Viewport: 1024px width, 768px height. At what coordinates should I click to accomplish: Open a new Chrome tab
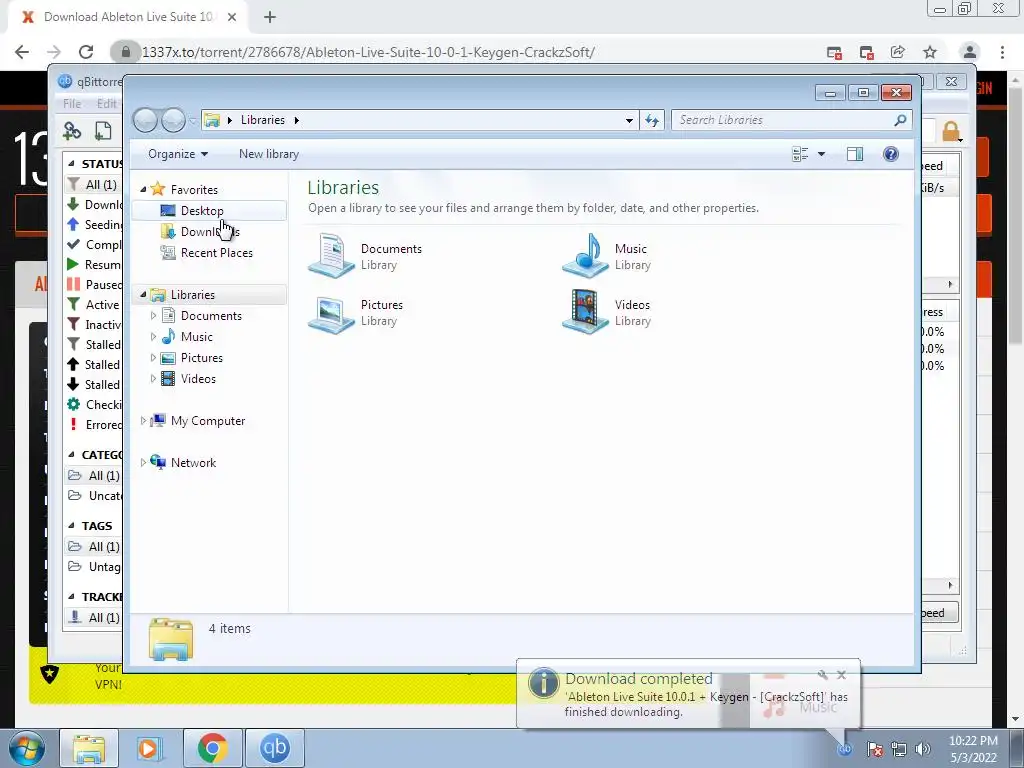tap(270, 17)
